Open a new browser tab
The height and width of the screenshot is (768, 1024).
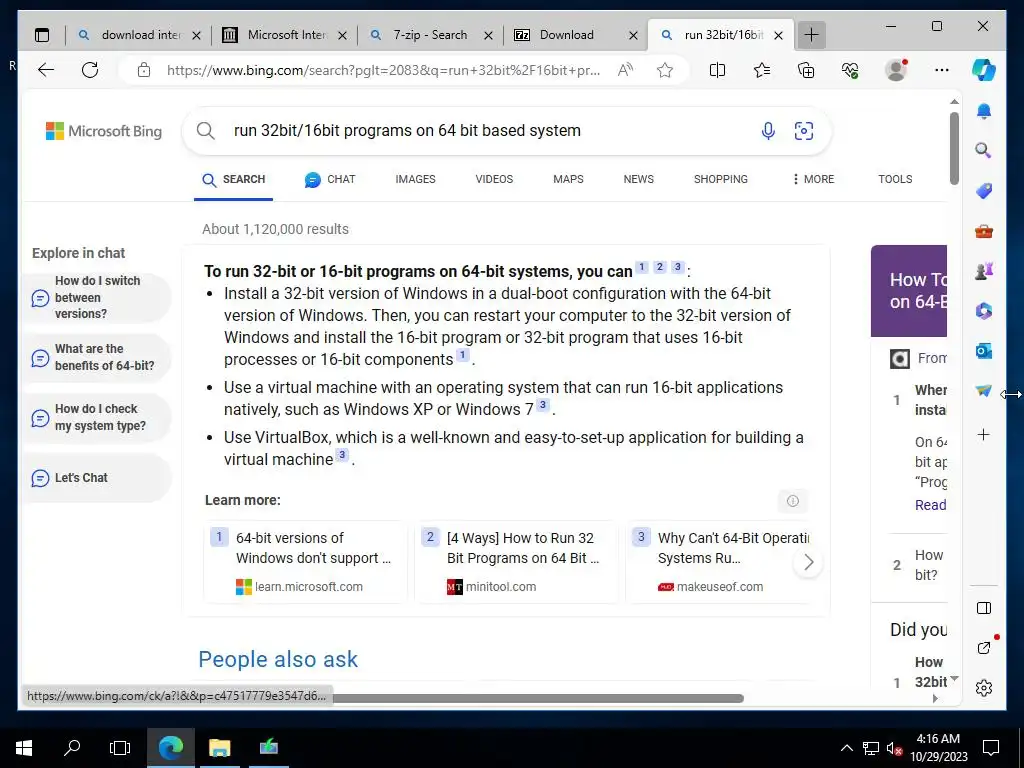click(x=811, y=35)
